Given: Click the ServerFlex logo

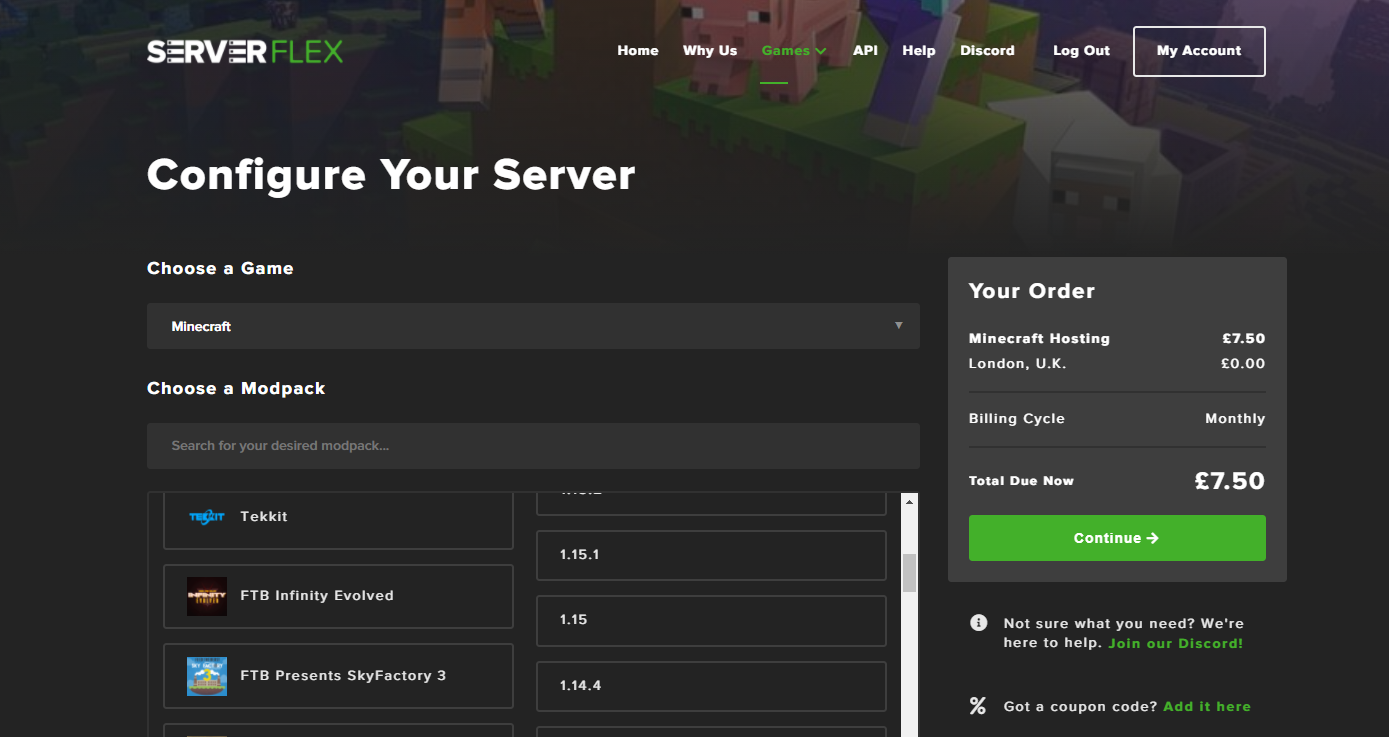Looking at the screenshot, I should click(245, 51).
